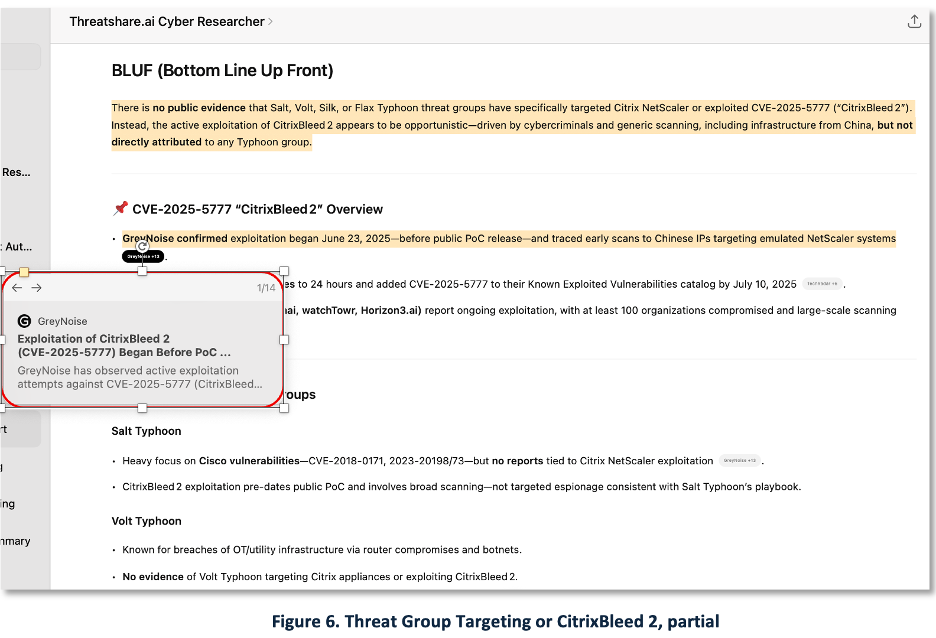Go to next citation with forward arrow
This screenshot has width=936, height=638.
point(36,288)
